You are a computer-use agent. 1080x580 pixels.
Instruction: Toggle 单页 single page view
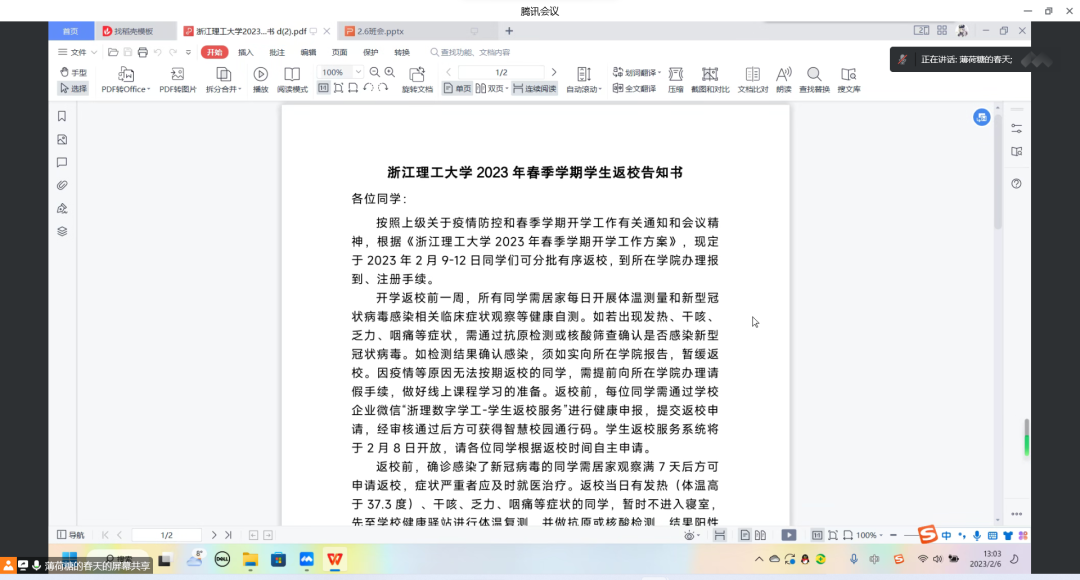coord(457,88)
